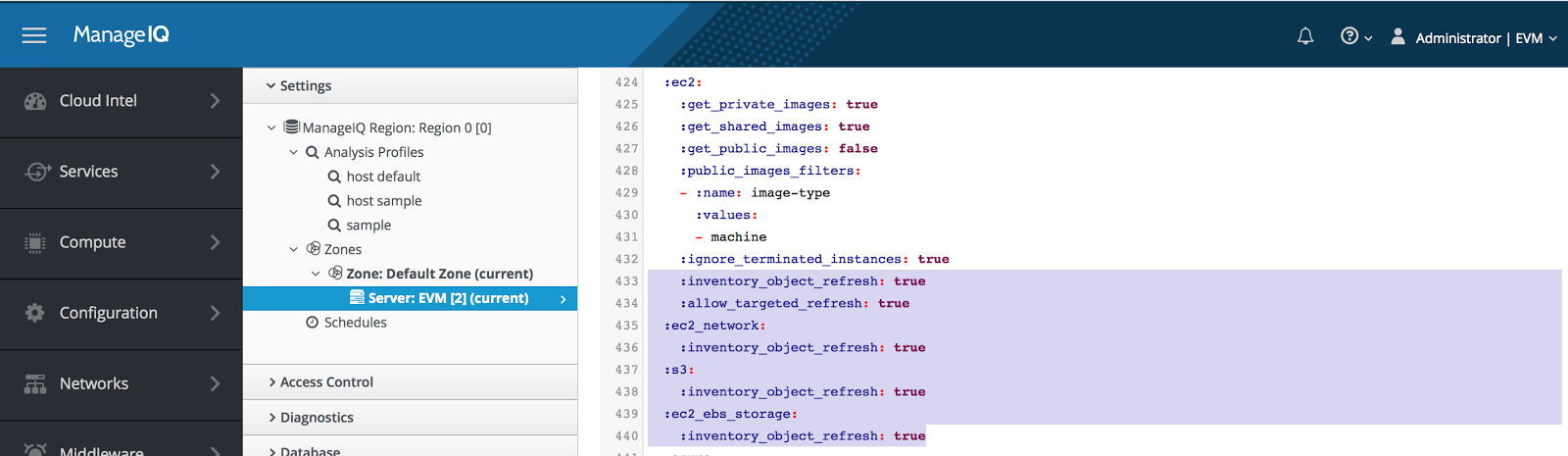The height and width of the screenshot is (456, 1568).
Task: Select ManageIQ Region: Region 0 node
Action: tap(397, 127)
